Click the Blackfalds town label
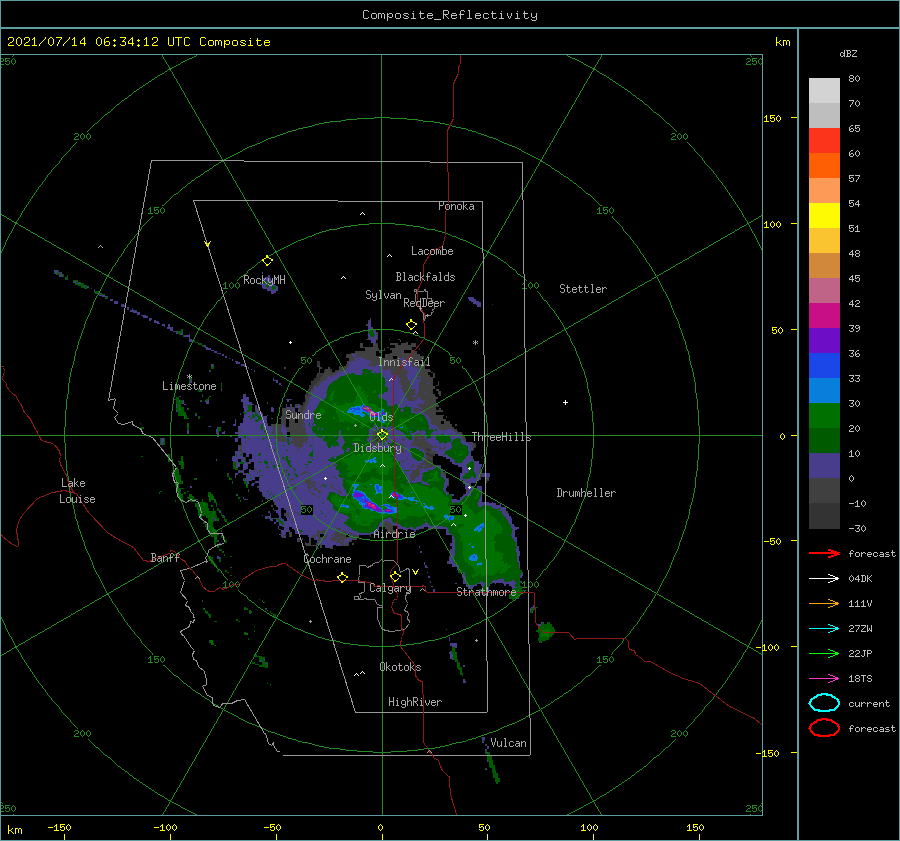The width and height of the screenshot is (900, 841). (x=425, y=277)
